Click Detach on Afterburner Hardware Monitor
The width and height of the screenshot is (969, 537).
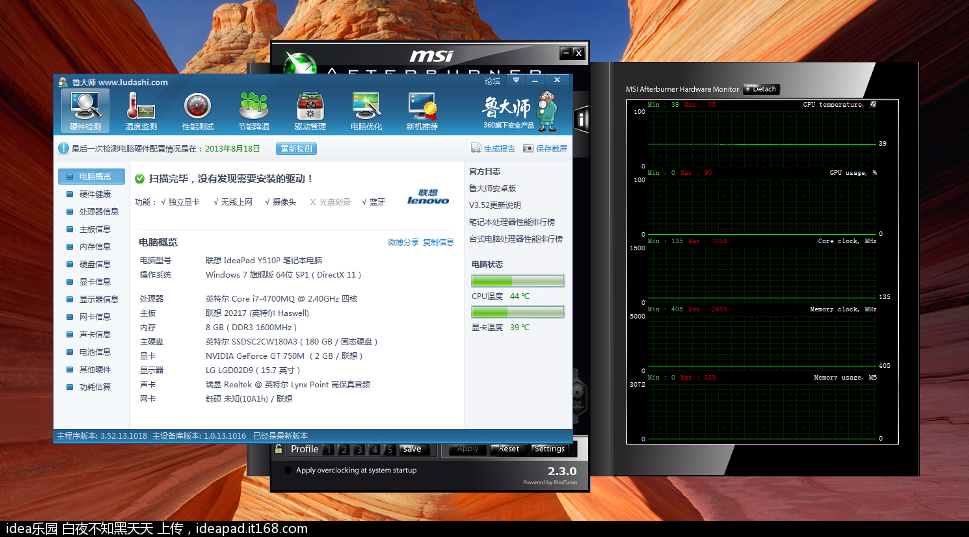click(x=761, y=89)
